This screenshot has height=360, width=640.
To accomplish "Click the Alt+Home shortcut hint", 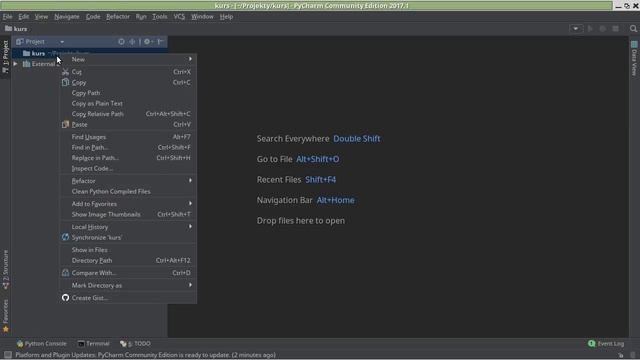I will click(336, 200).
